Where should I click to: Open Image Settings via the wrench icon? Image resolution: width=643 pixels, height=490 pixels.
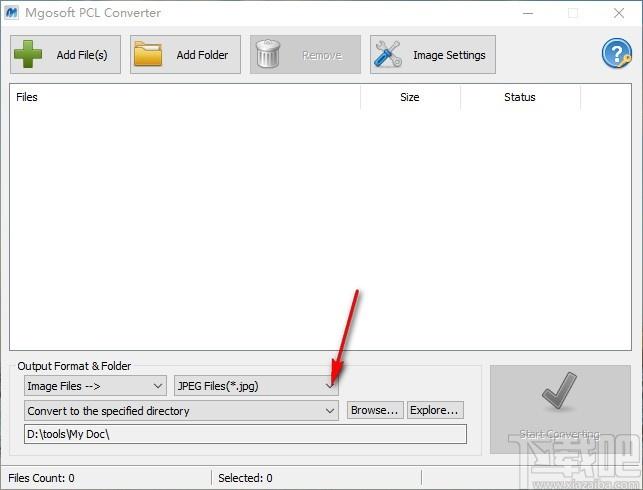click(x=388, y=54)
